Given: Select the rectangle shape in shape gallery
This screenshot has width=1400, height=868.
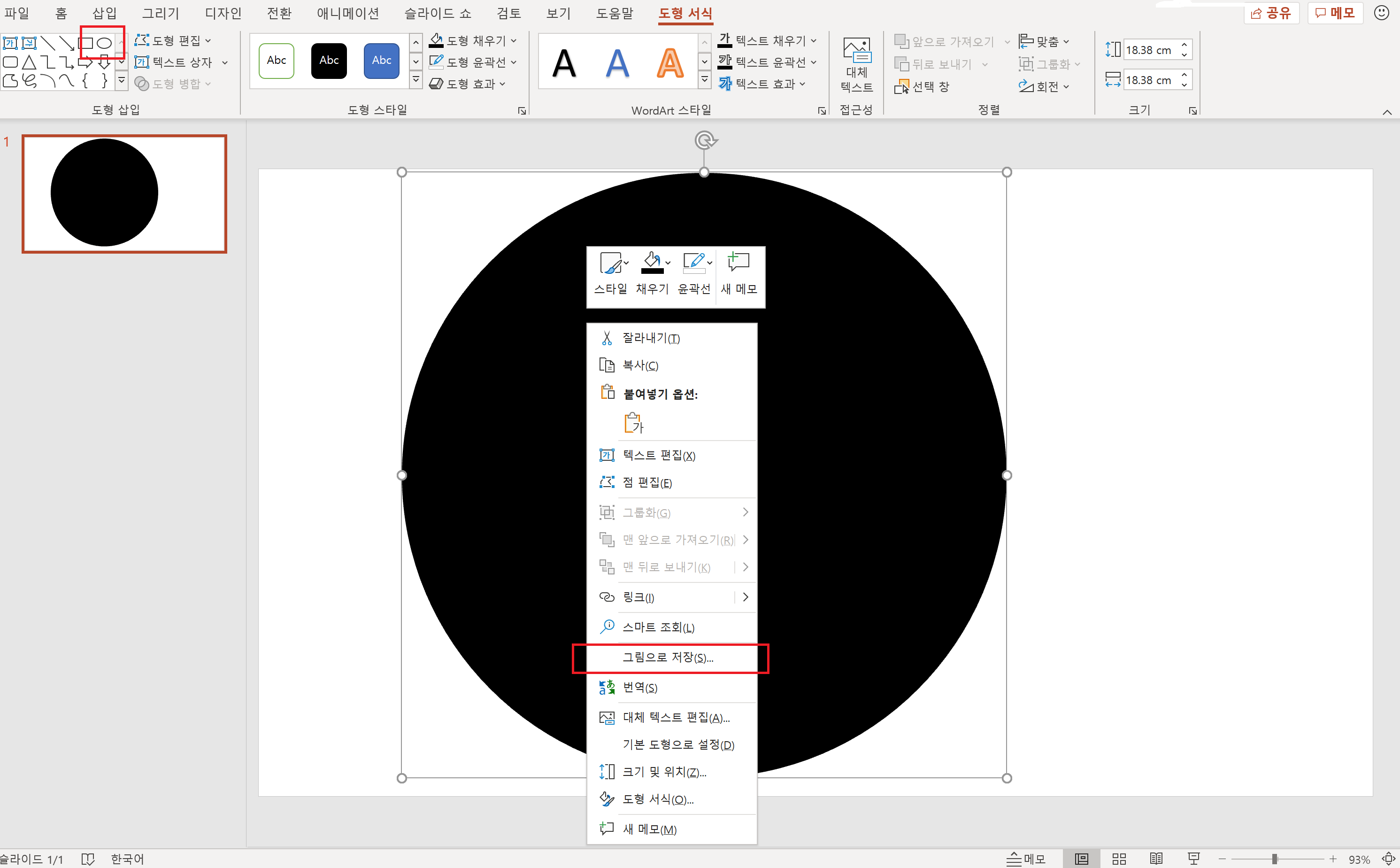Looking at the screenshot, I should [86, 43].
